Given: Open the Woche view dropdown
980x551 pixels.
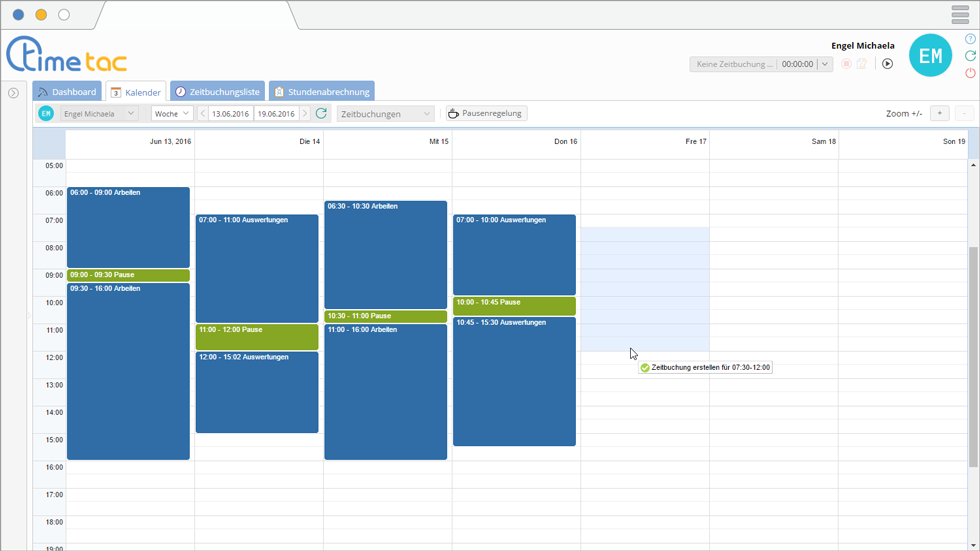Looking at the screenshot, I should tap(172, 114).
